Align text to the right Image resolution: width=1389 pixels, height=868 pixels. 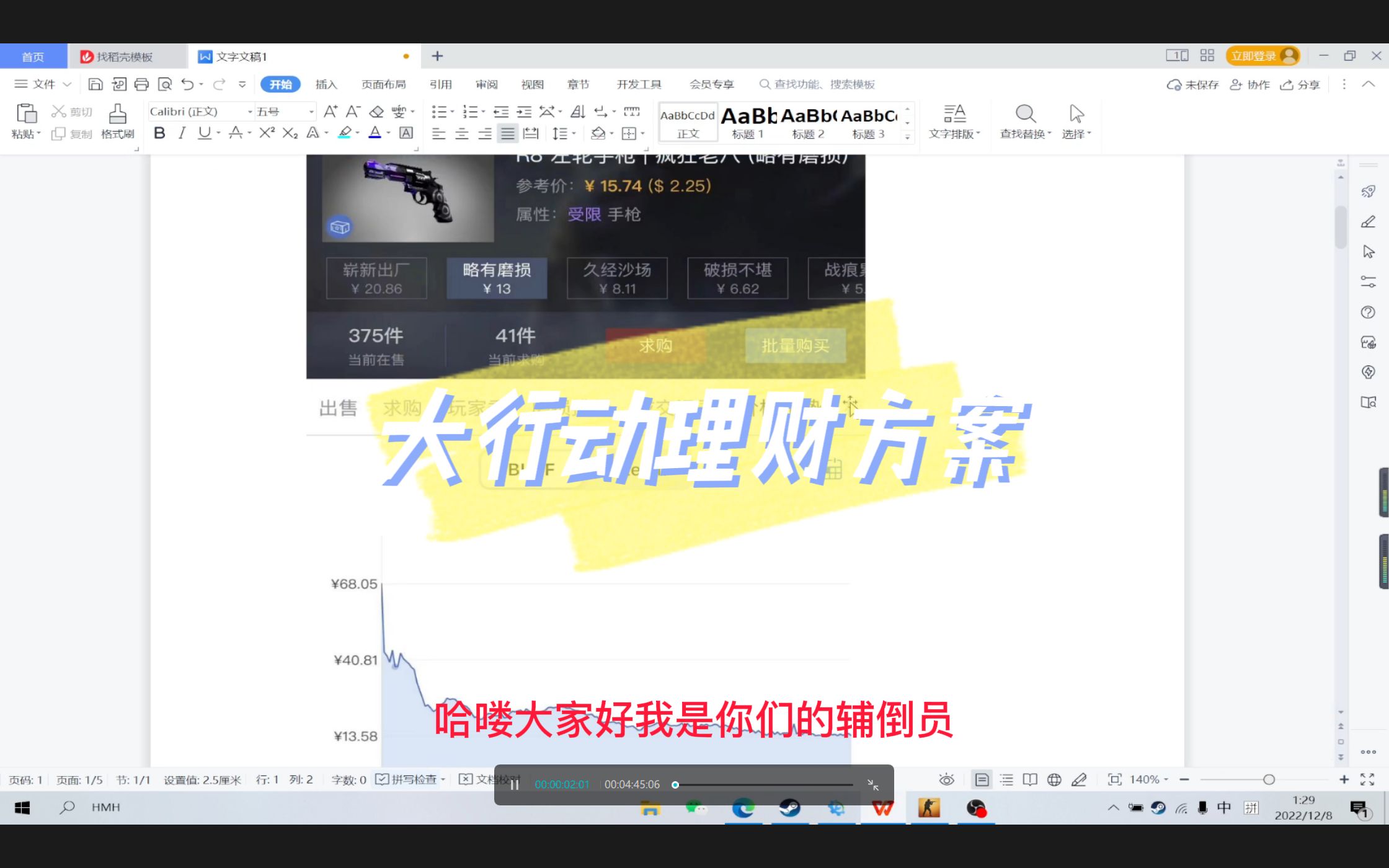484,133
